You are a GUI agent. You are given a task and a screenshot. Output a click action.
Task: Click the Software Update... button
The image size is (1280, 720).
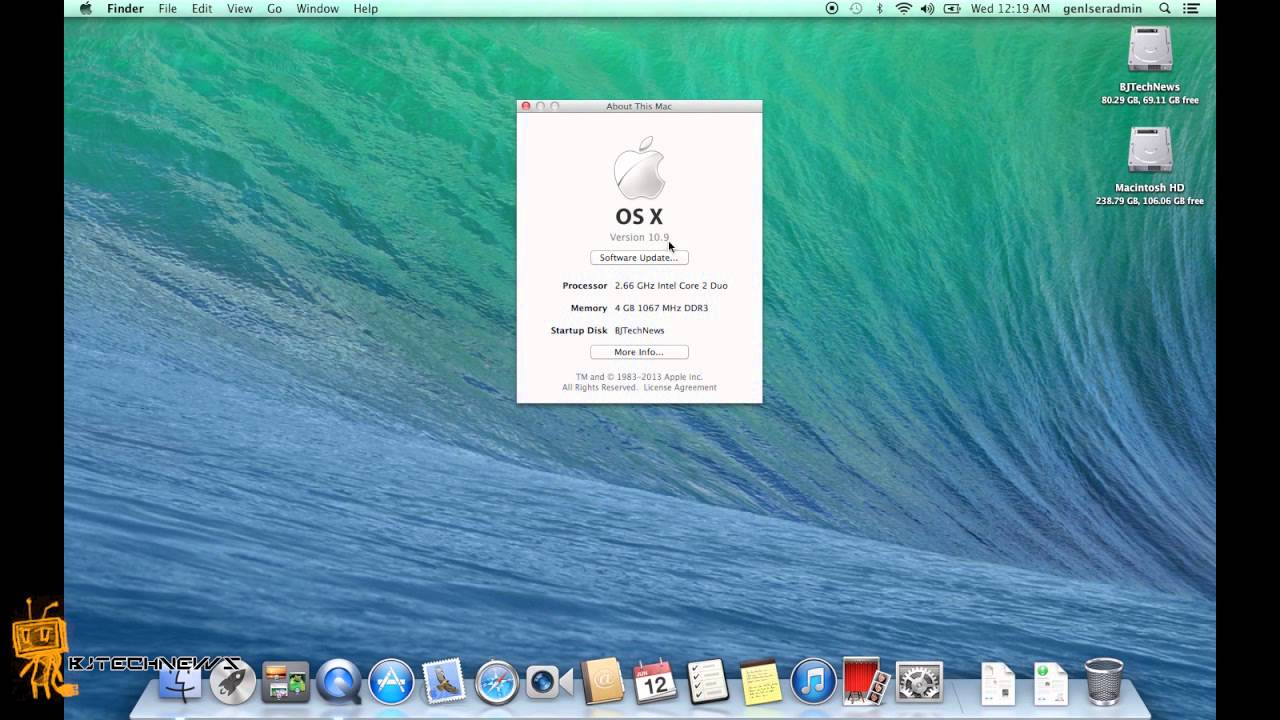click(639, 257)
